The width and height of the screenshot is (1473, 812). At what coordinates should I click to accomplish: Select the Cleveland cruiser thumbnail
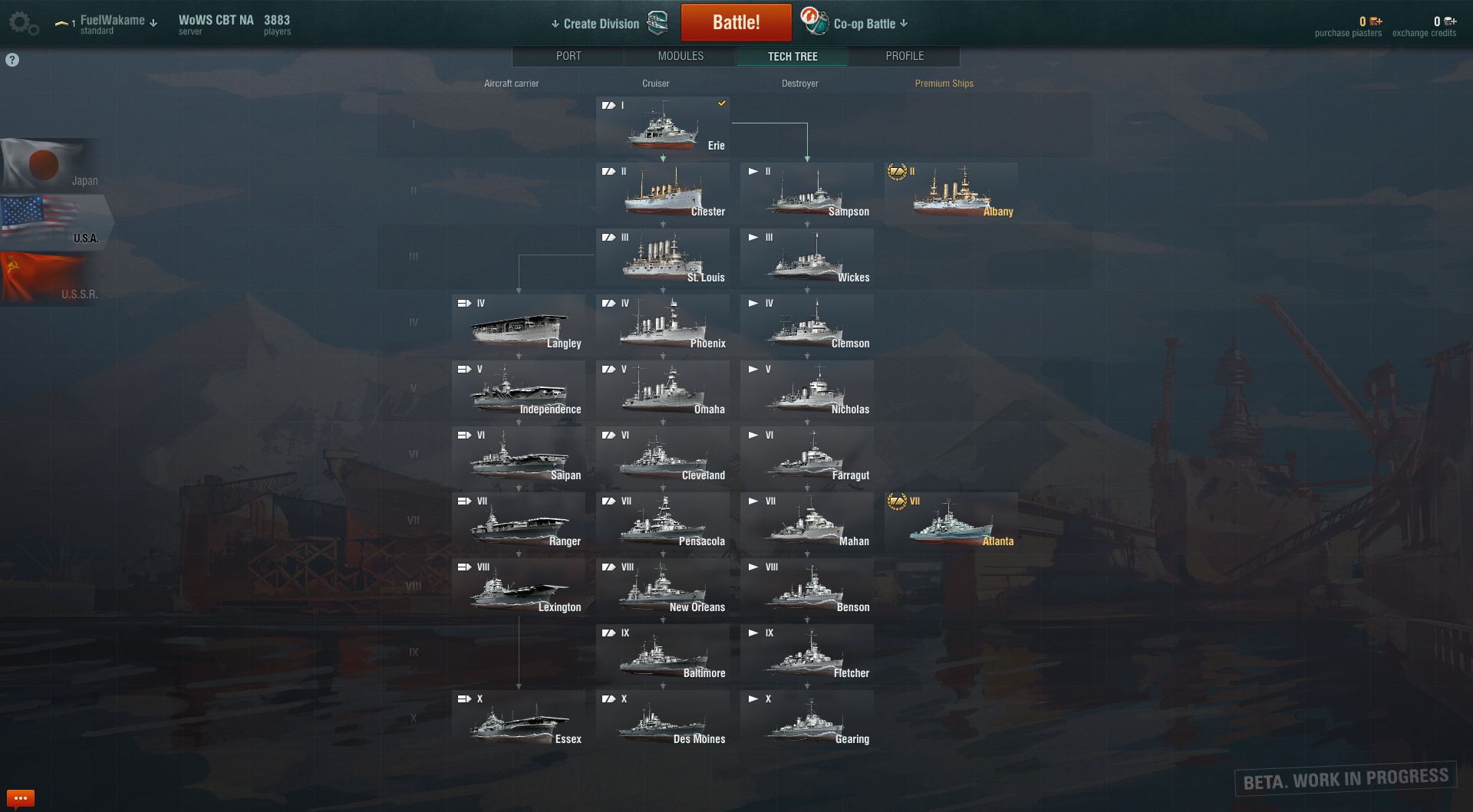click(663, 455)
